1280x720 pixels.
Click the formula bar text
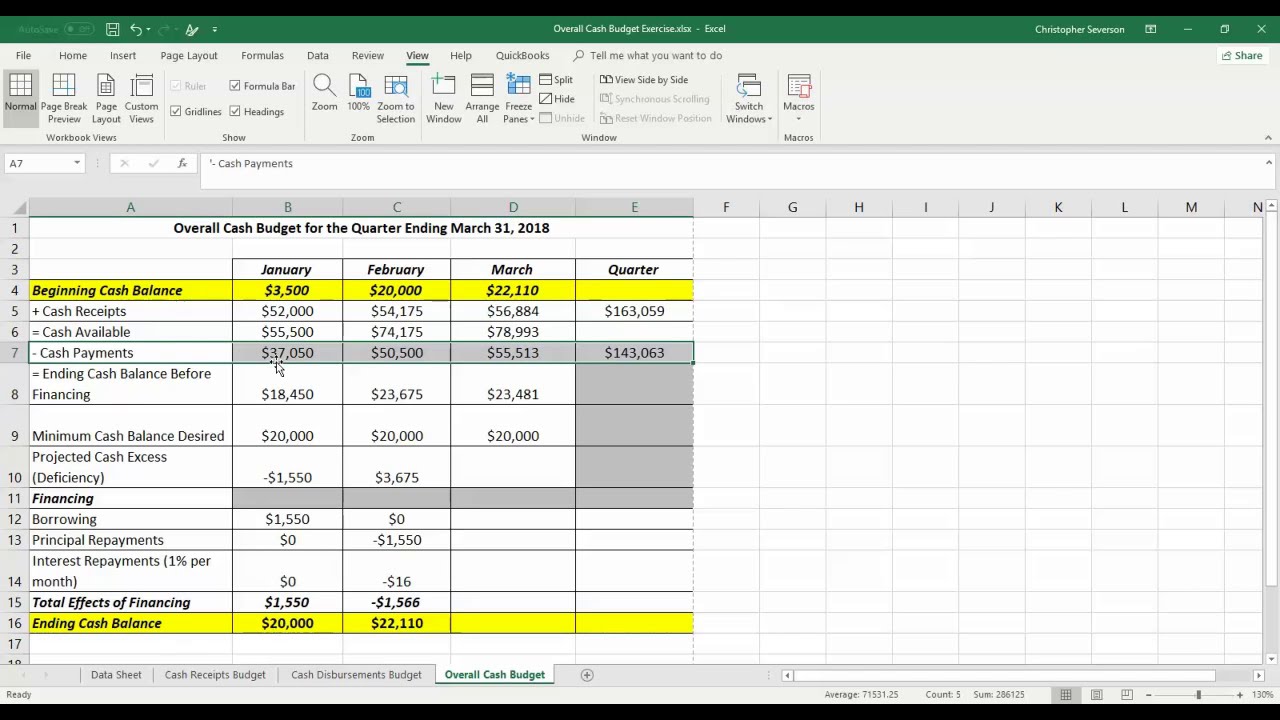(251, 163)
